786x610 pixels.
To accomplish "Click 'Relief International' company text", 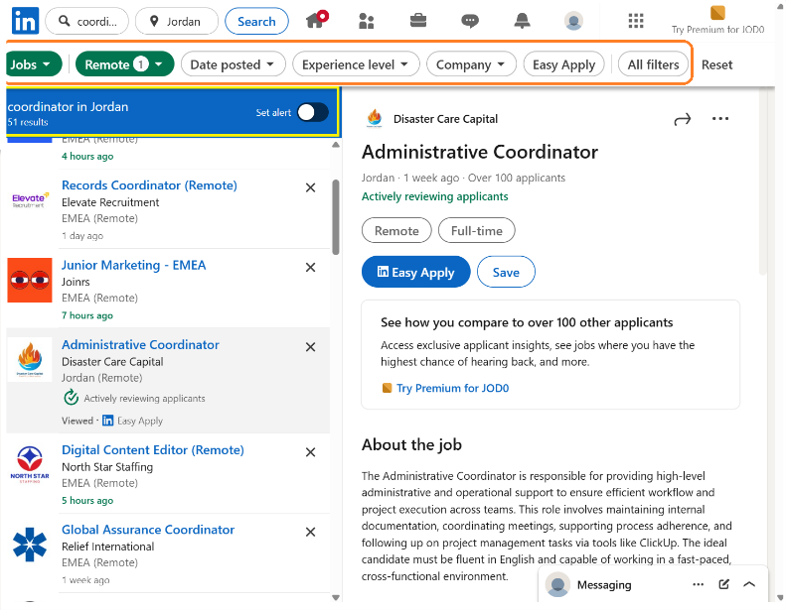I will (108, 547).
